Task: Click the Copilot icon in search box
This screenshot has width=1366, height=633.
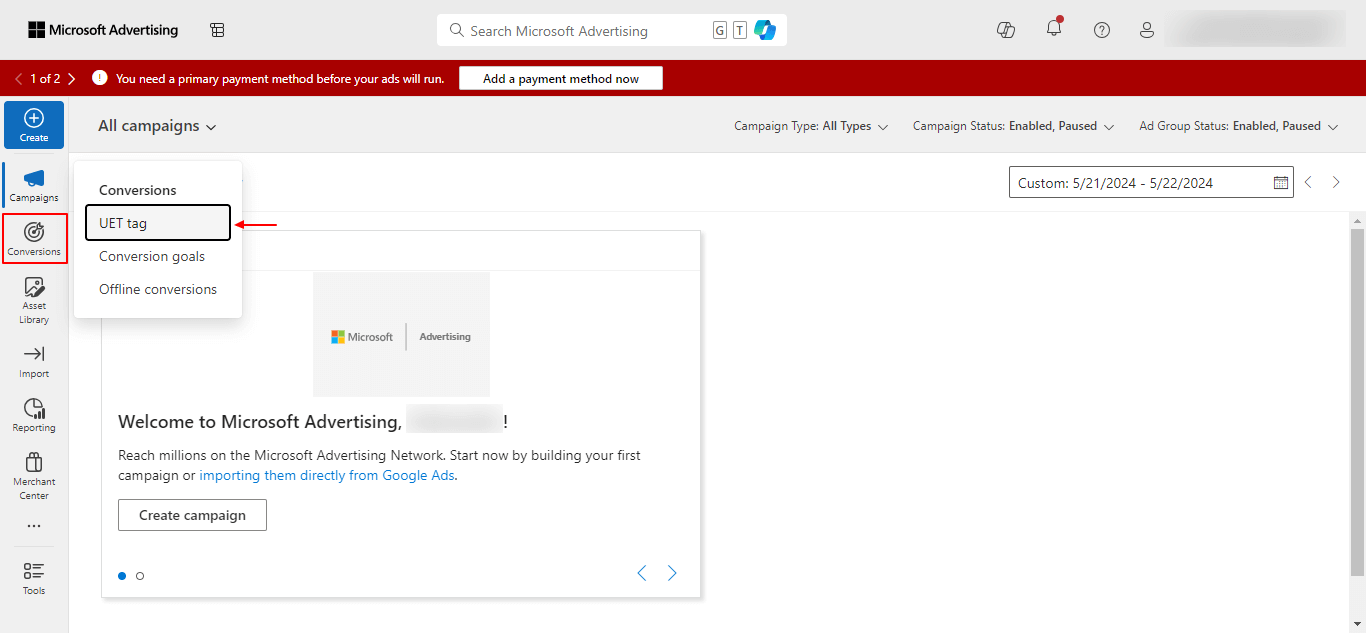Action: 765,30
